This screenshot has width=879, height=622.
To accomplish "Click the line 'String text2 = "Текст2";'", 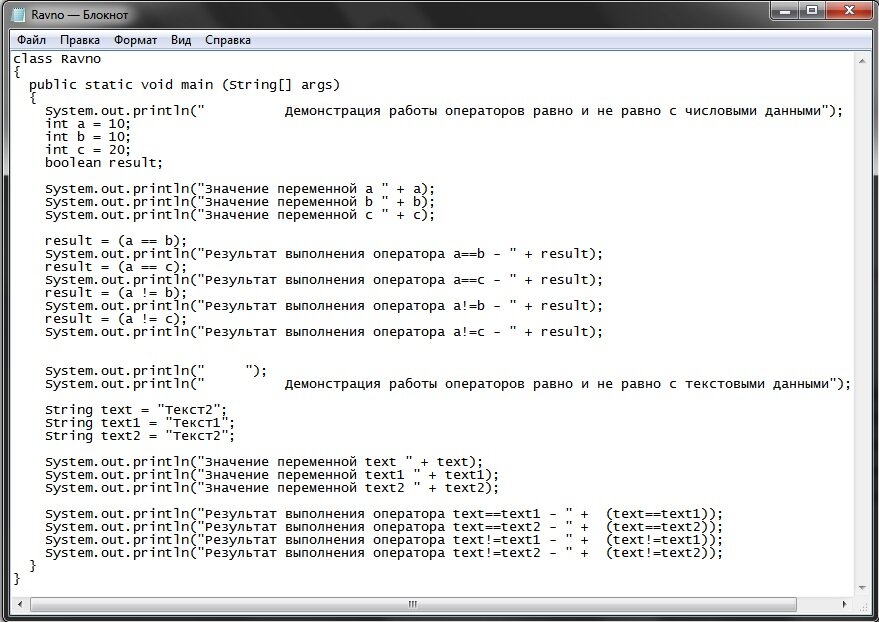I will click(140, 436).
